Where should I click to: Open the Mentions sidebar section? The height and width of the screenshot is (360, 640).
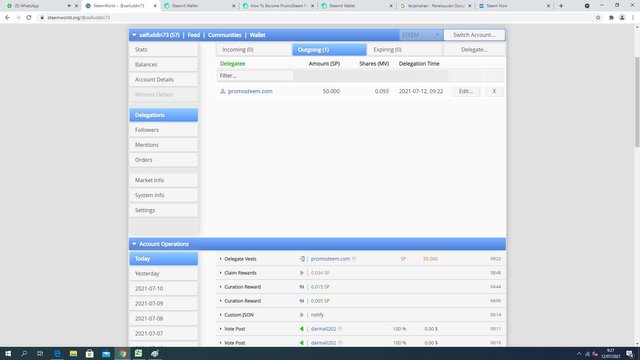[x=164, y=145]
